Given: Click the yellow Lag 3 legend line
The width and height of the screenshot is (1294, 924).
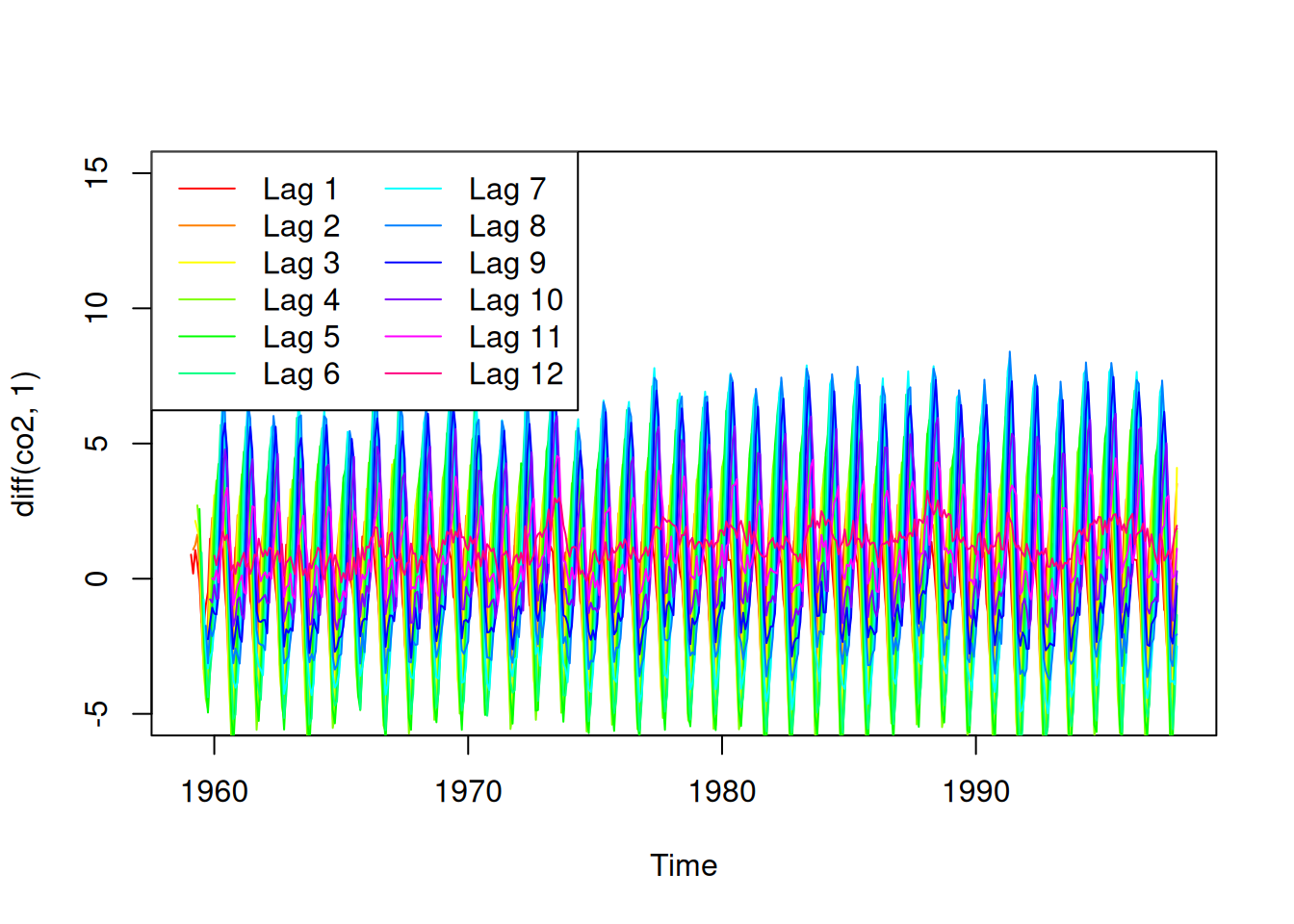Looking at the screenshot, I should [207, 263].
